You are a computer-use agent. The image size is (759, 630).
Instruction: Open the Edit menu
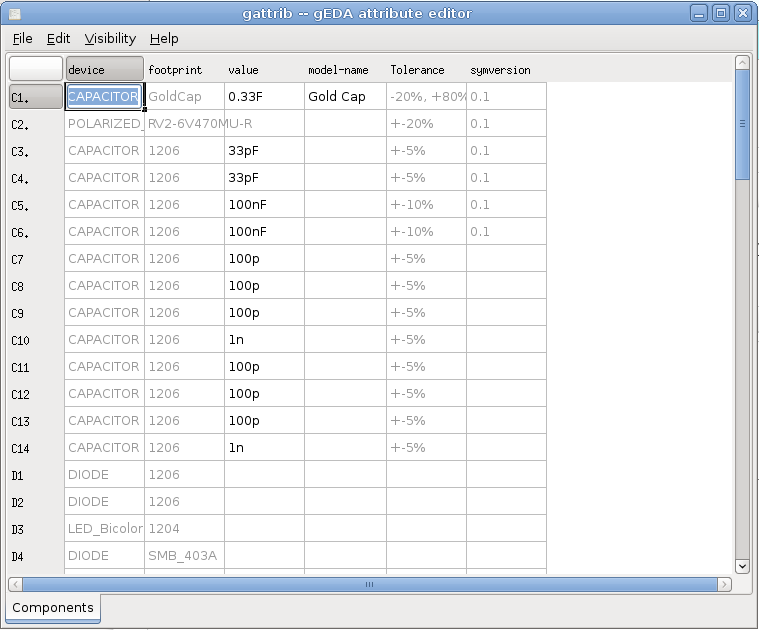pos(58,38)
